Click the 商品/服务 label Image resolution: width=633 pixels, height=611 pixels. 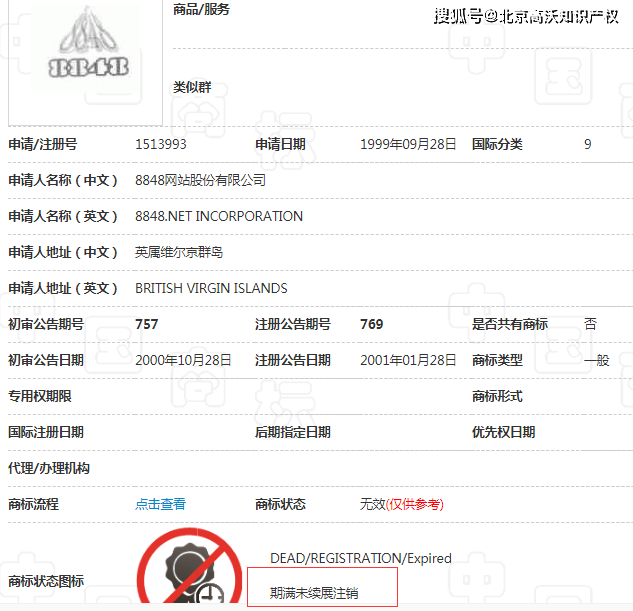201,9
